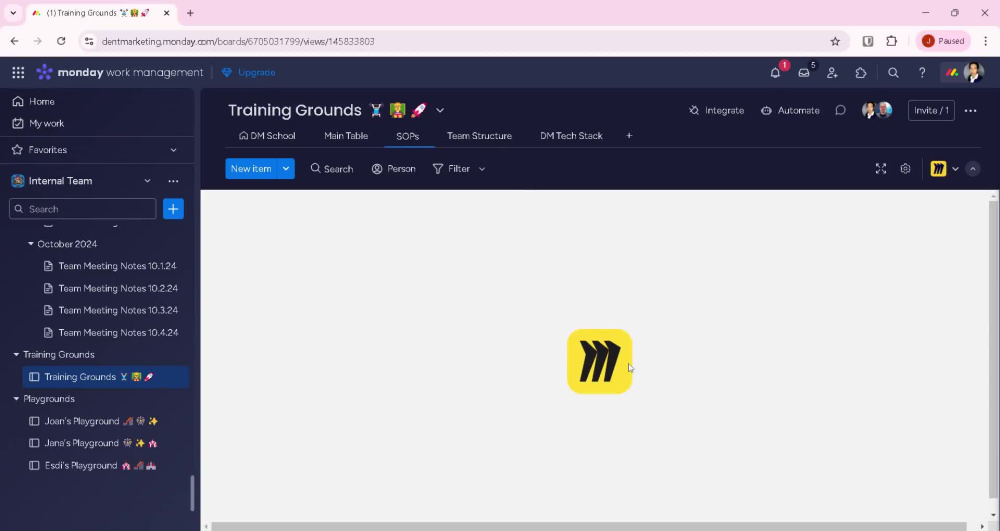Bookmark this page with star icon
The image size is (1000, 531).
tap(835, 41)
